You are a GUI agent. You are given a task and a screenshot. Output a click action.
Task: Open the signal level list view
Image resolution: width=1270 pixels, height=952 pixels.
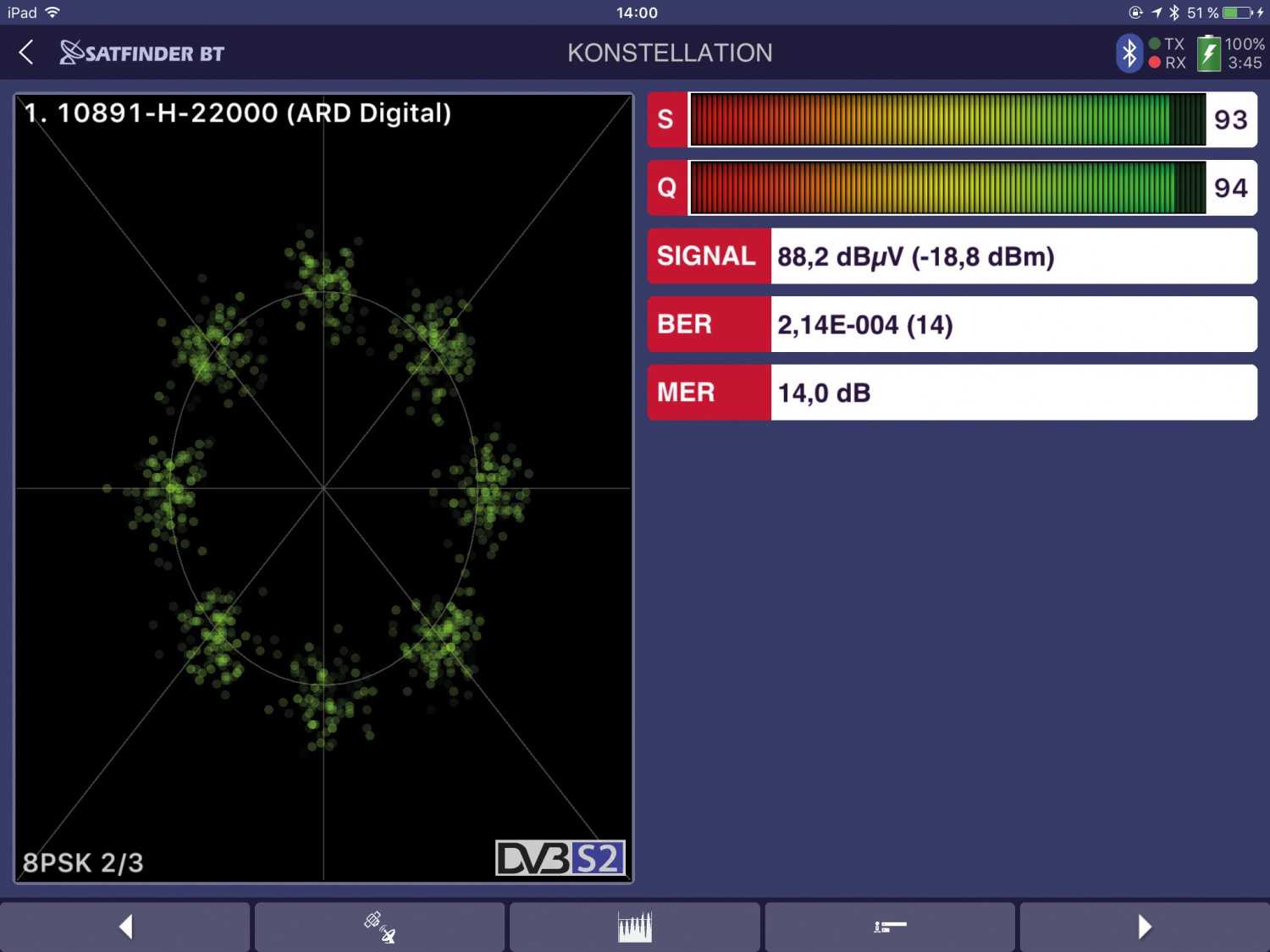tap(890, 927)
